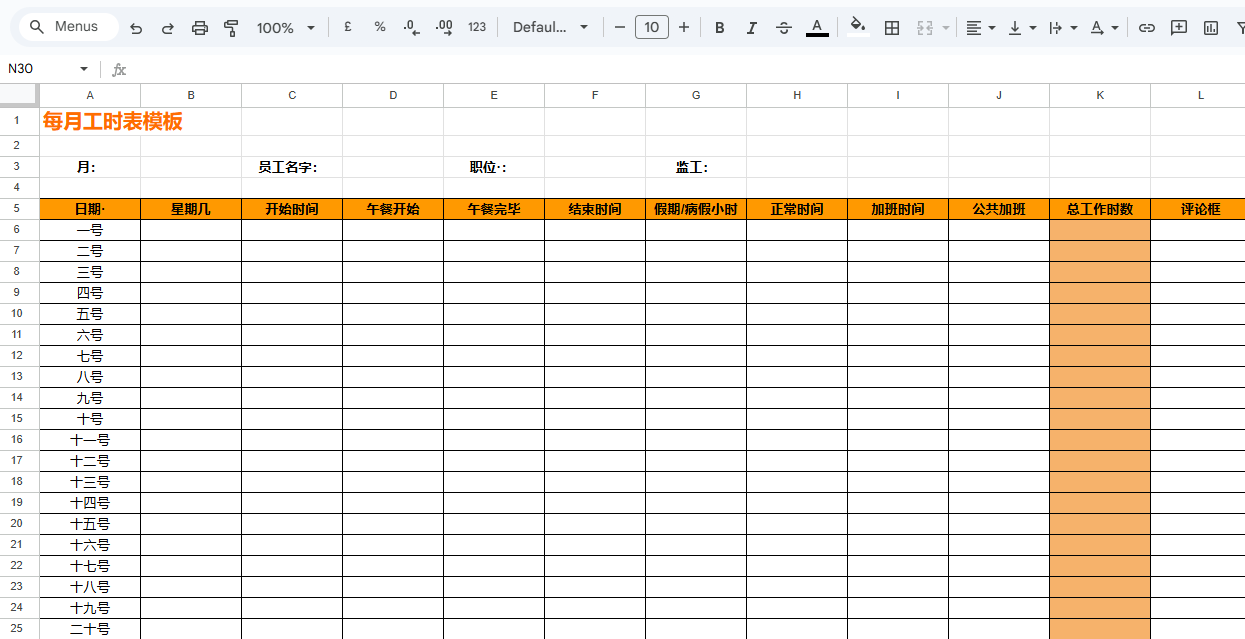This screenshot has height=639, width=1245.
Task: Select column K header
Action: pyautogui.click(x=1100, y=95)
